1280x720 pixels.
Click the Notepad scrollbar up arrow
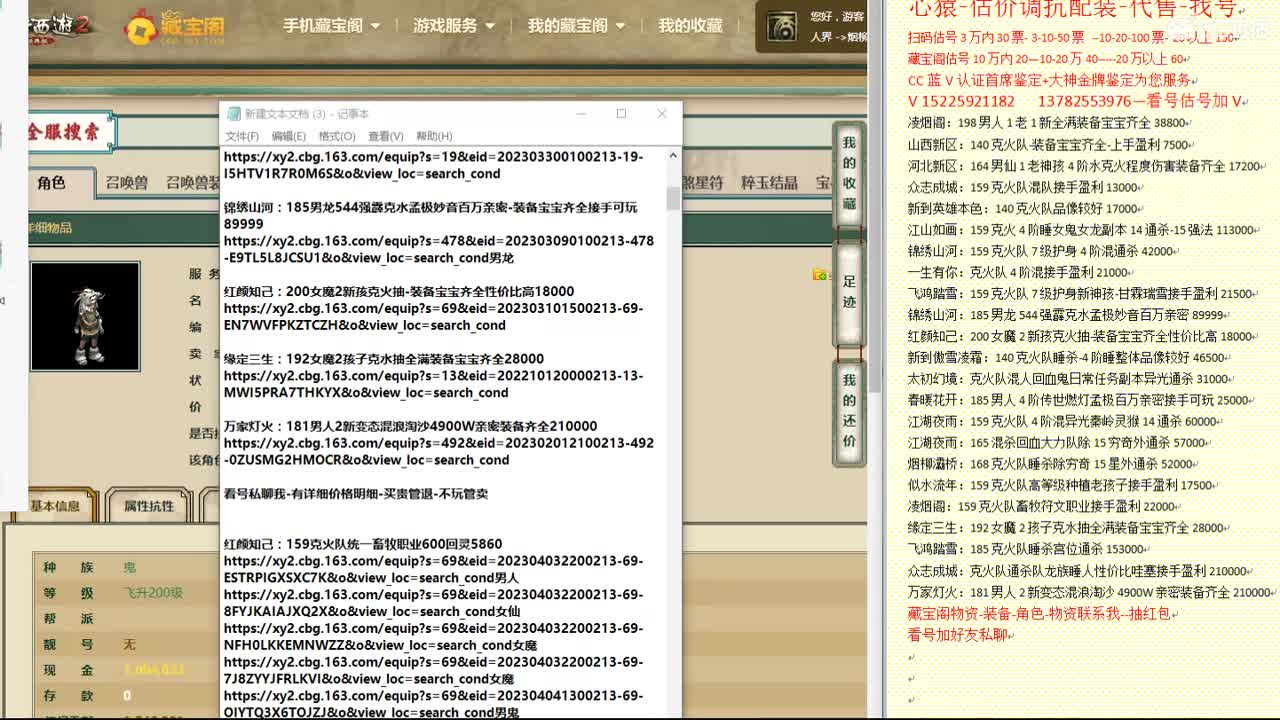pyautogui.click(x=673, y=156)
